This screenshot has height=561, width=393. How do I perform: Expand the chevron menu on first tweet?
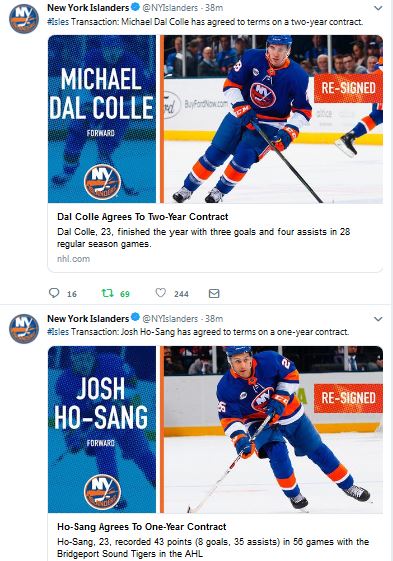[378, 8]
